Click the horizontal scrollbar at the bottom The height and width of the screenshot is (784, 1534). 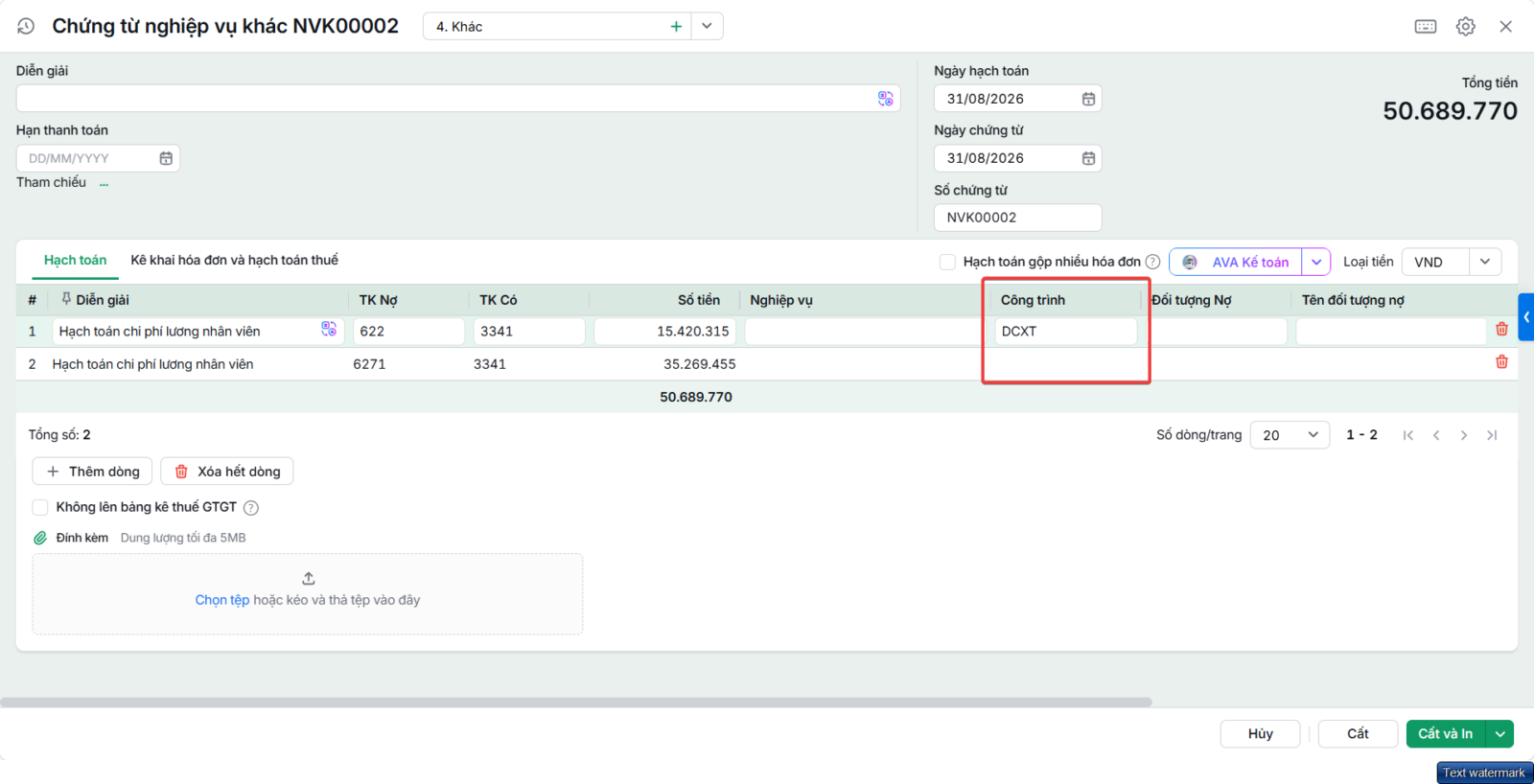[575, 703]
